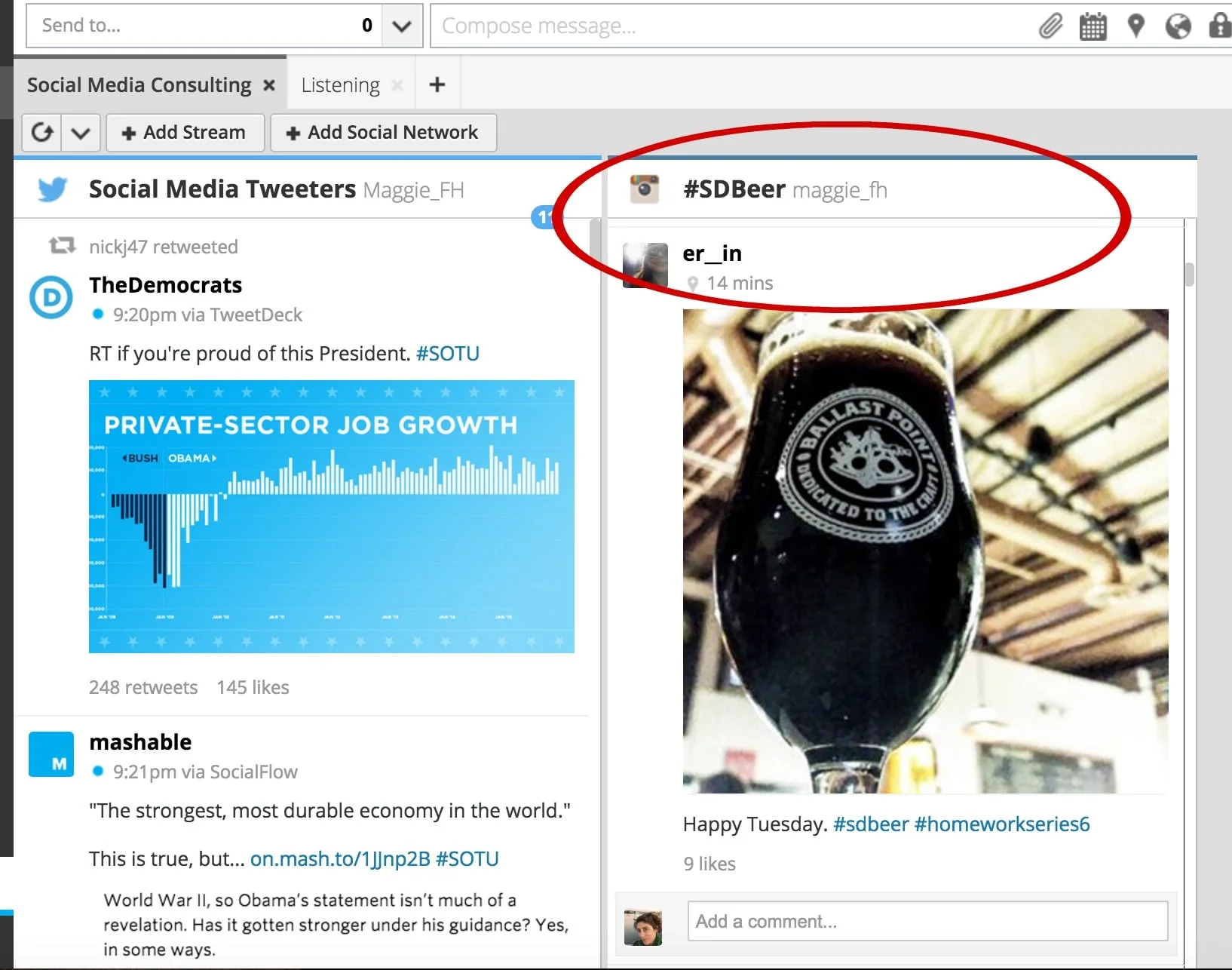The height and width of the screenshot is (970, 1232).
Task: Click TheDemocrats avatar icon
Action: (51, 297)
